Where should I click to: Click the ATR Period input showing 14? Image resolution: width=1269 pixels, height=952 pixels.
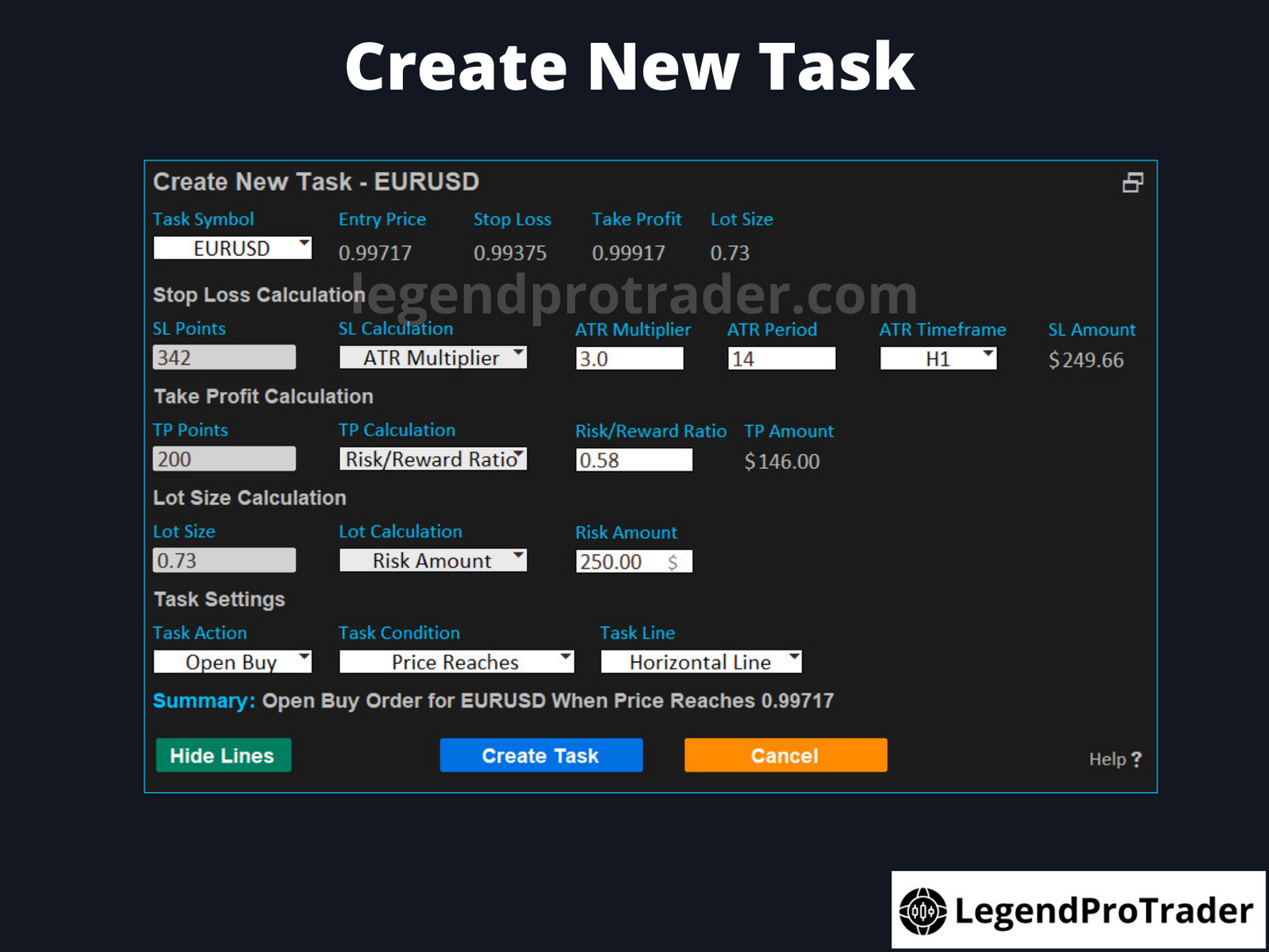[x=781, y=358]
